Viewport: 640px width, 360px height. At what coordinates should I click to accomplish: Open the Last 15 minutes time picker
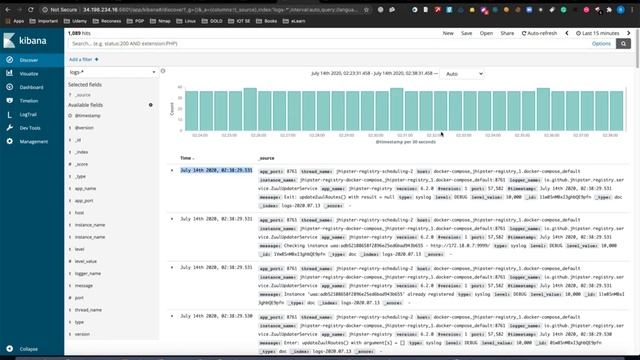[x=598, y=33]
